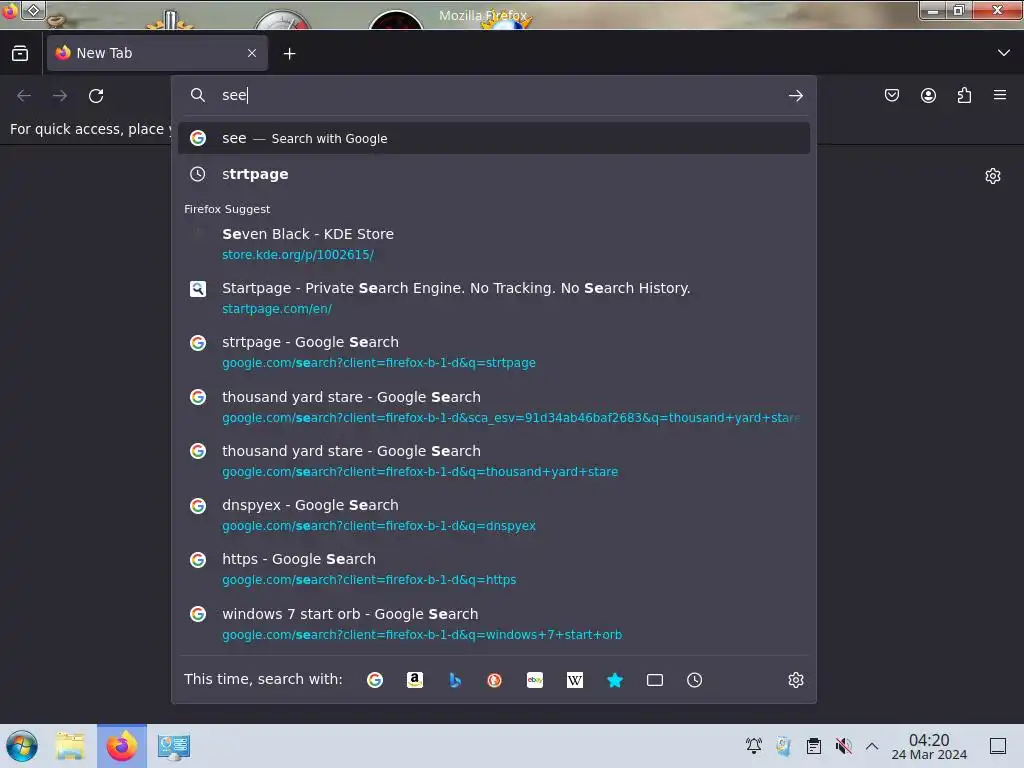Reload the current page

[96, 96]
